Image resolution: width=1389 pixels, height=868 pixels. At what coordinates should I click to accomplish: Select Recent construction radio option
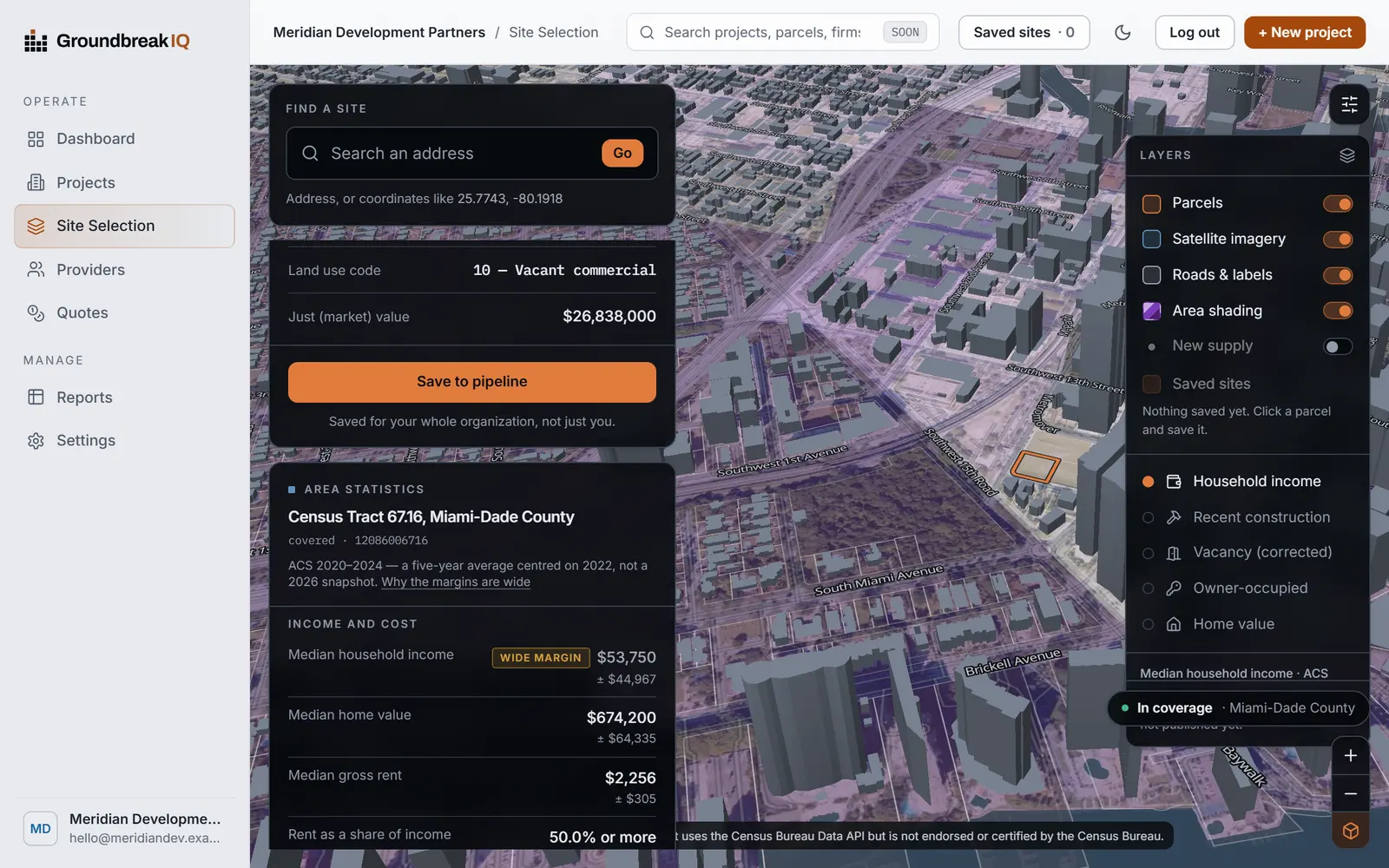(x=1148, y=517)
